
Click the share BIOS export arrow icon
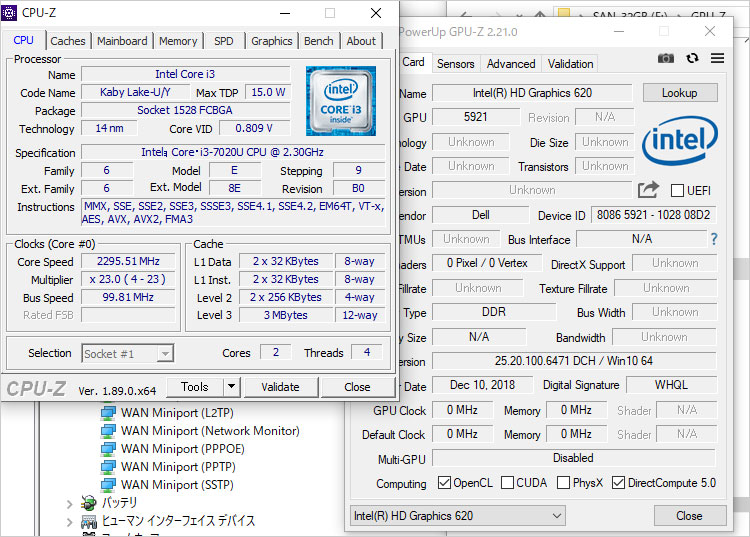(x=648, y=190)
